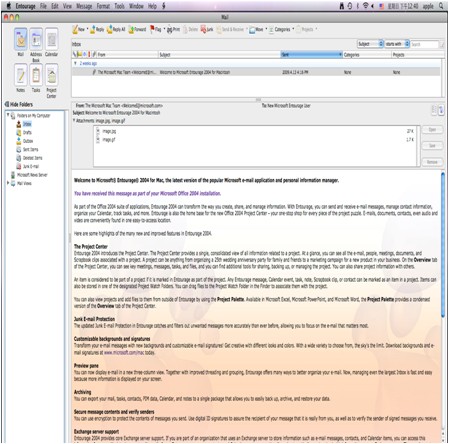Image resolution: width=449 pixels, height=444 pixels.
Task: Open the Tools menu
Action: pos(119,6)
